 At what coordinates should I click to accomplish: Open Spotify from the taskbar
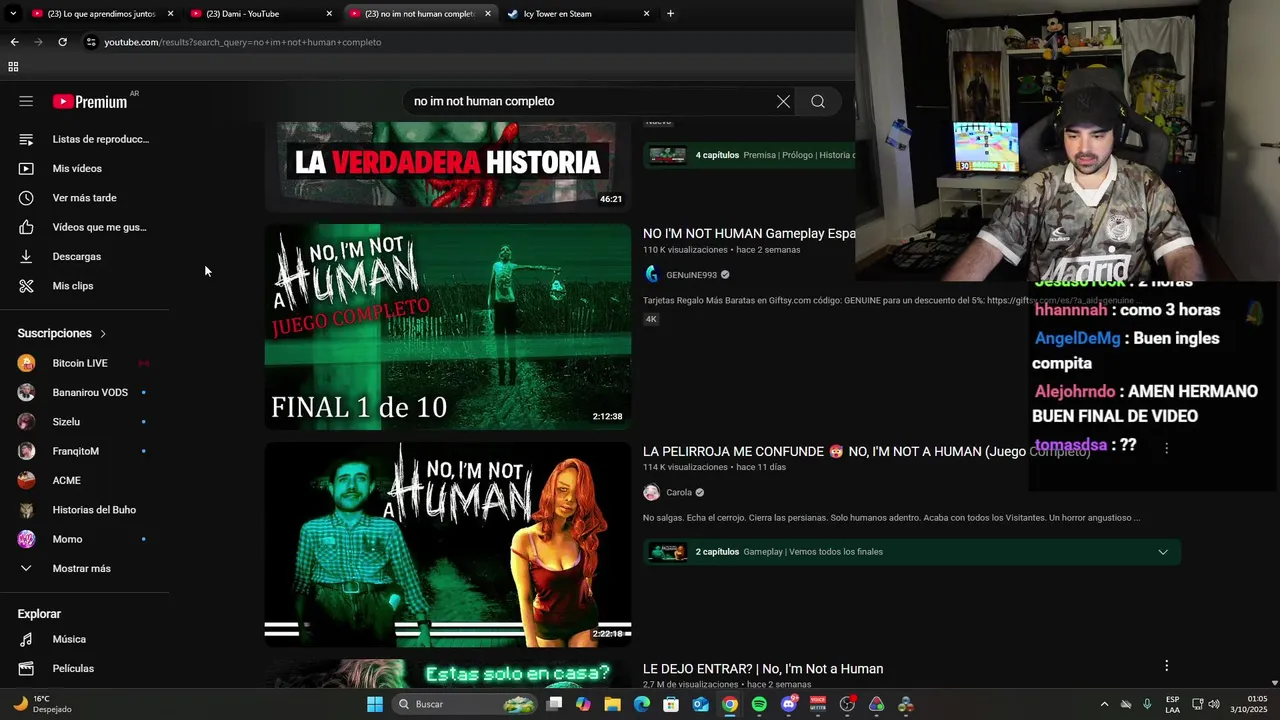759,704
